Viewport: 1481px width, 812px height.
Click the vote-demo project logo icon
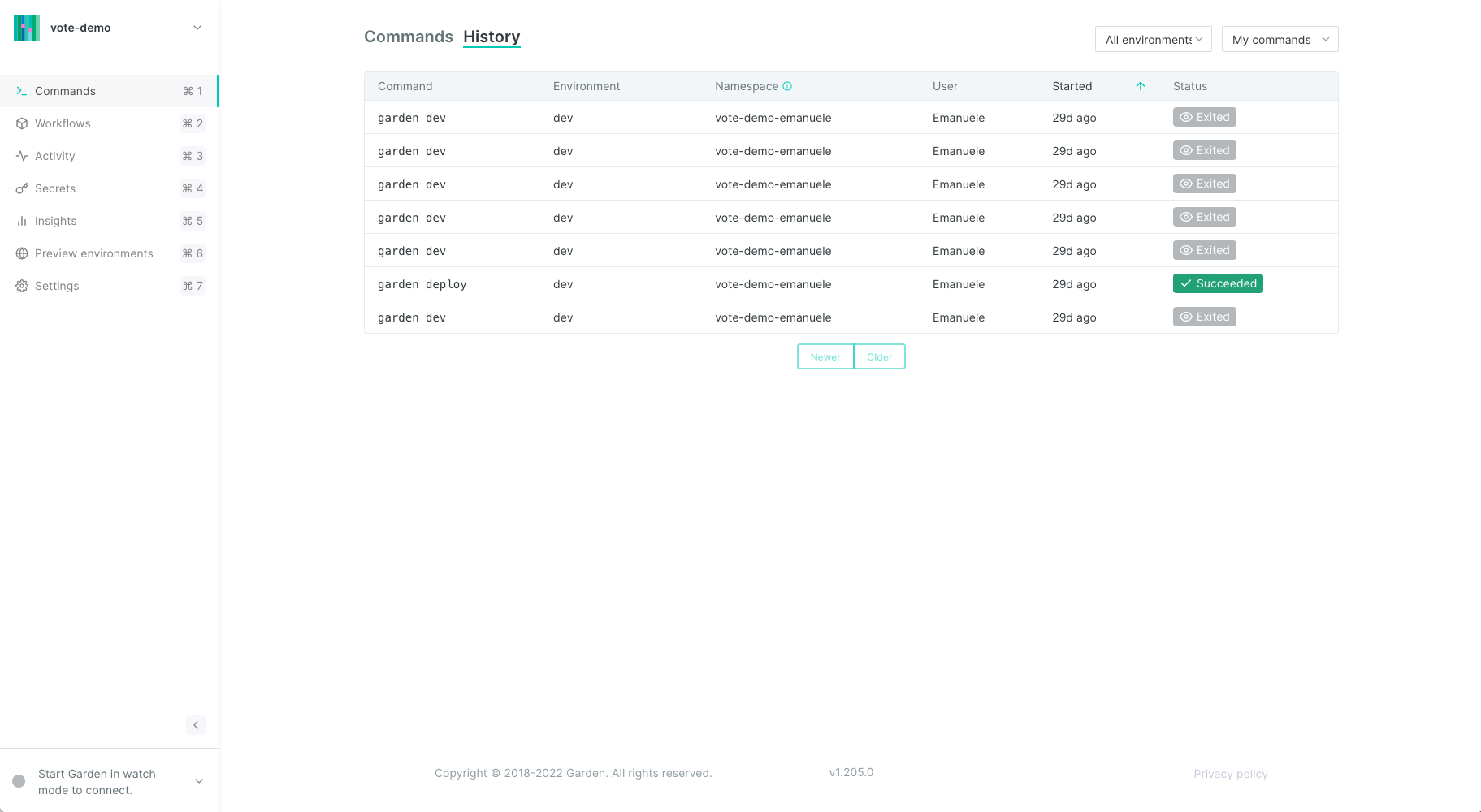pos(27,28)
